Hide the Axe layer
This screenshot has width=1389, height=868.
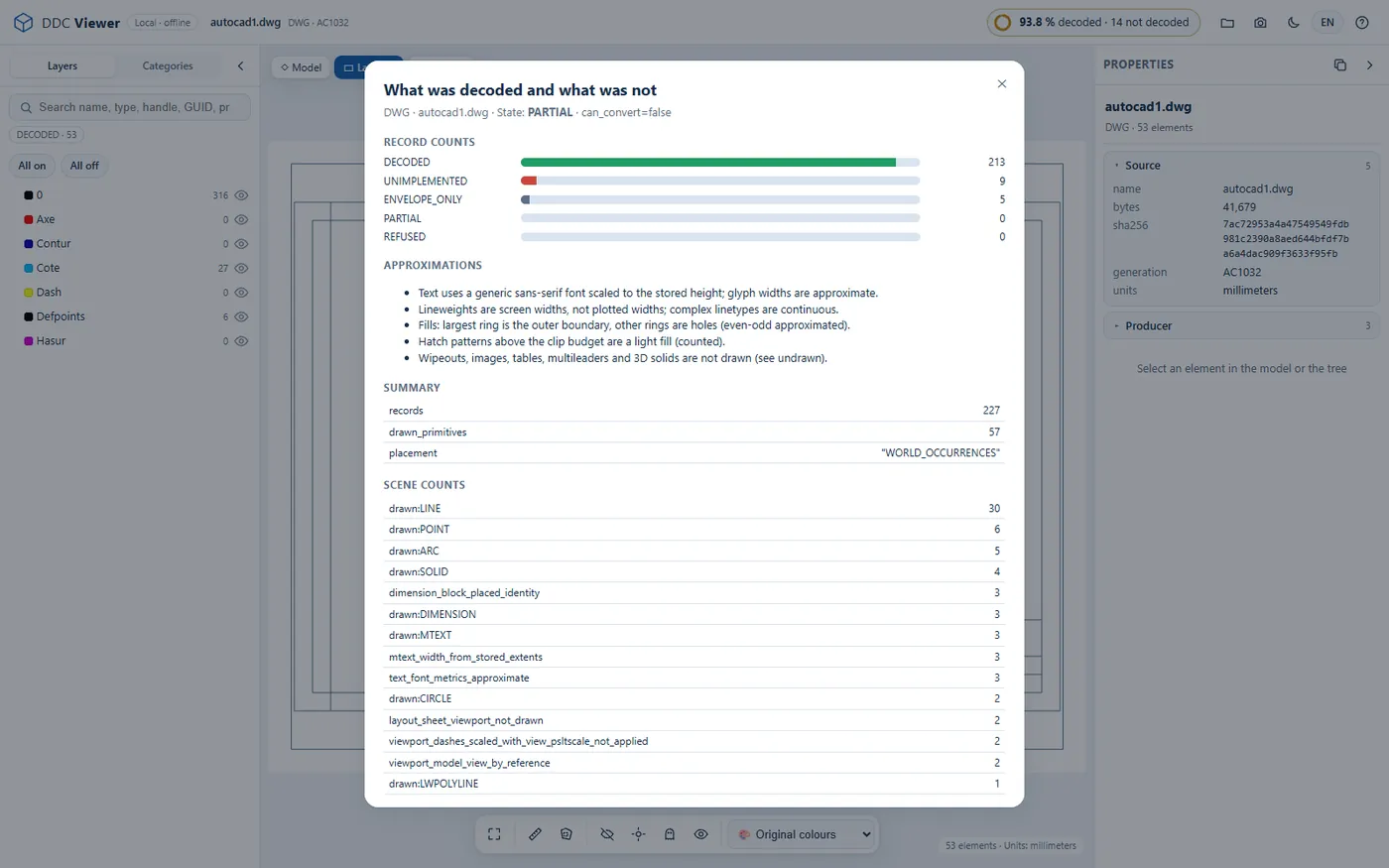click(241, 219)
